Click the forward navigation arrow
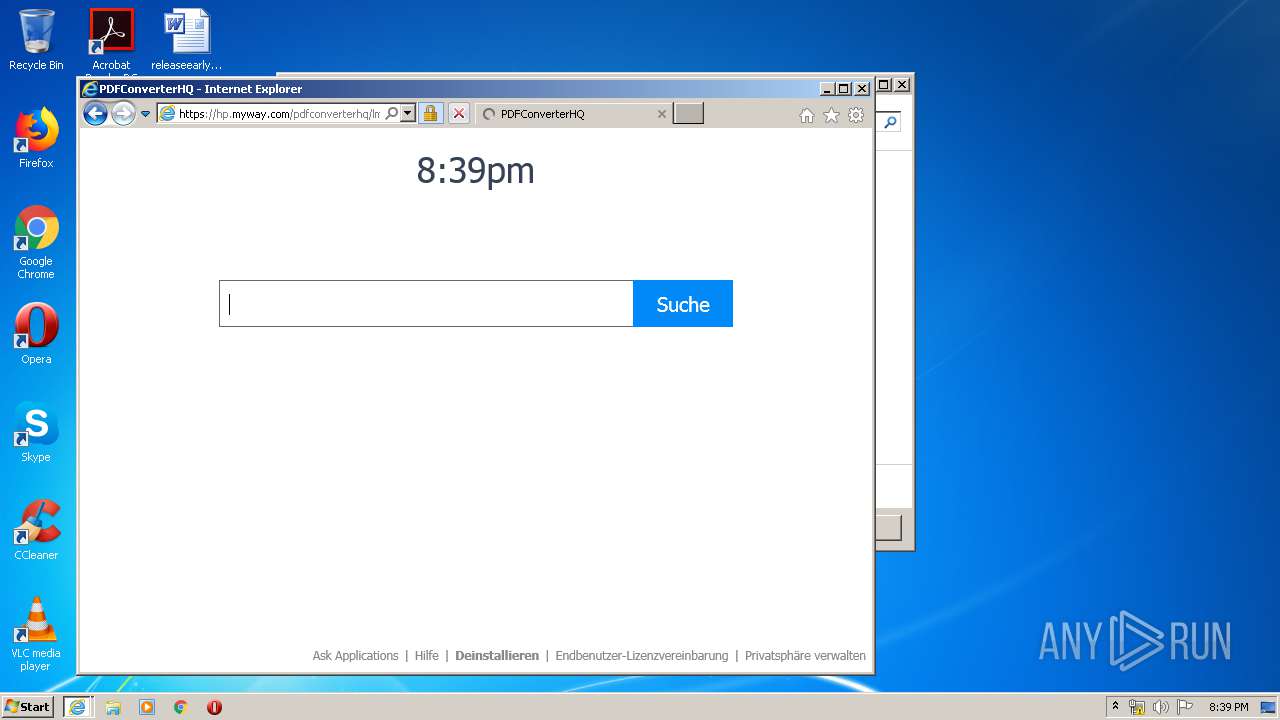The height and width of the screenshot is (720, 1280). point(123,114)
